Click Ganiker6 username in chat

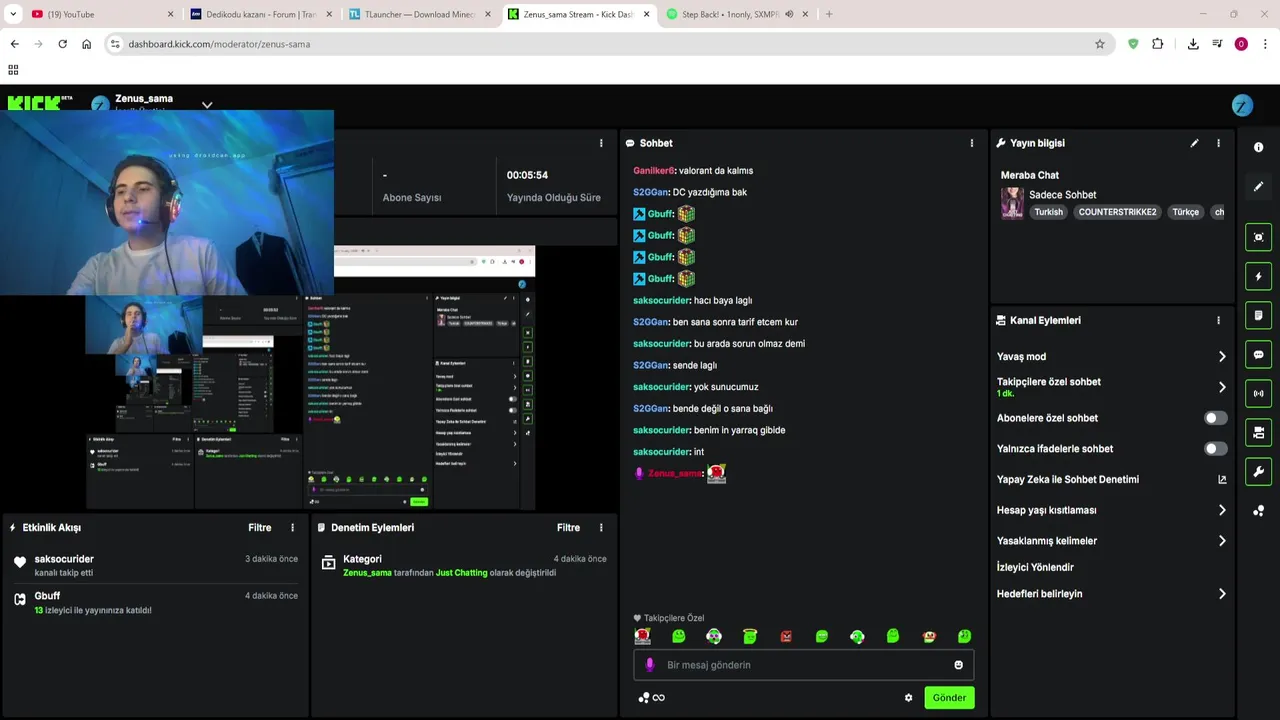pyautogui.click(x=654, y=171)
